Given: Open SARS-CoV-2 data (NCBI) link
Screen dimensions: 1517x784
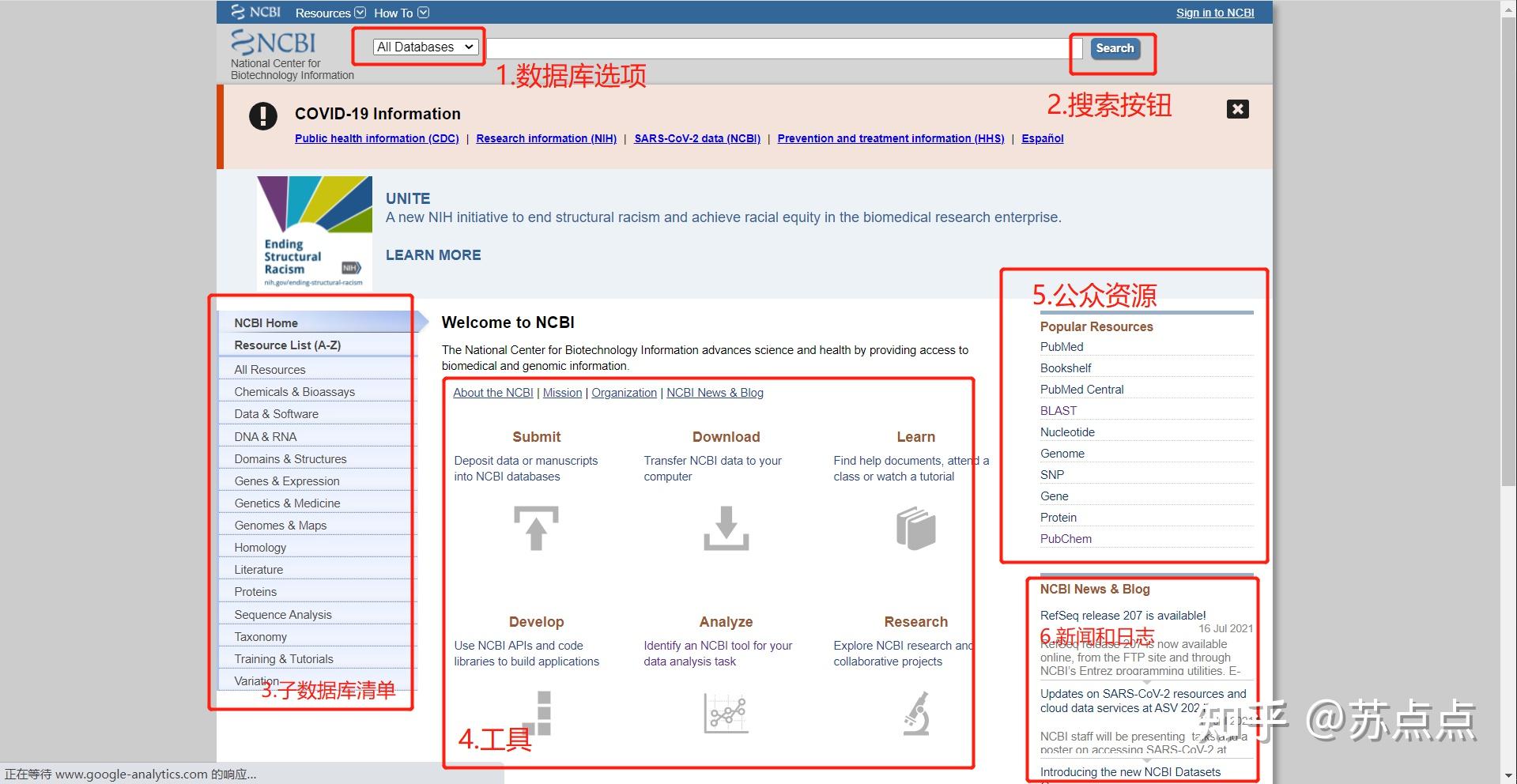Looking at the screenshot, I should [697, 138].
